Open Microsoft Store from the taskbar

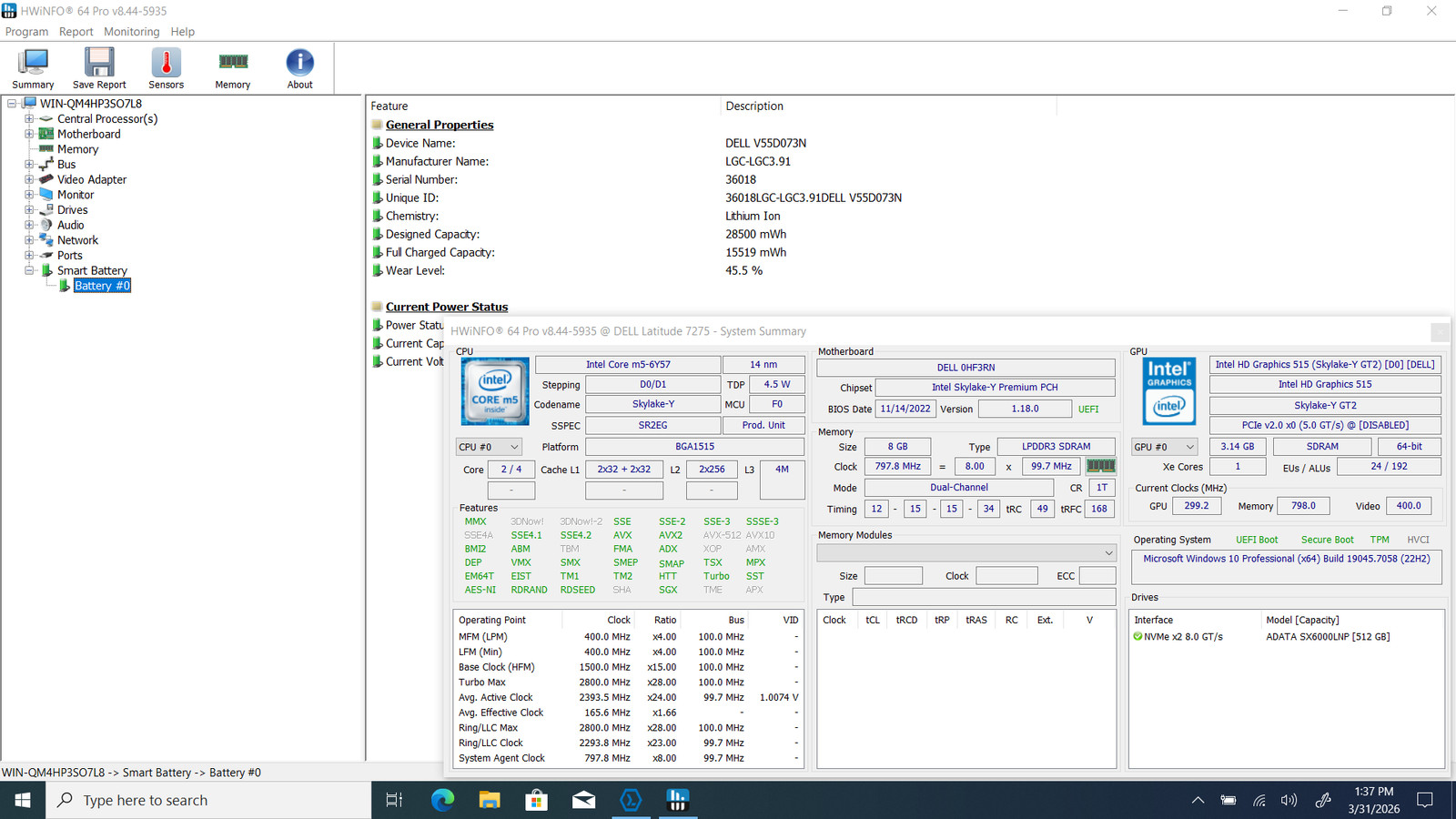coord(537,800)
